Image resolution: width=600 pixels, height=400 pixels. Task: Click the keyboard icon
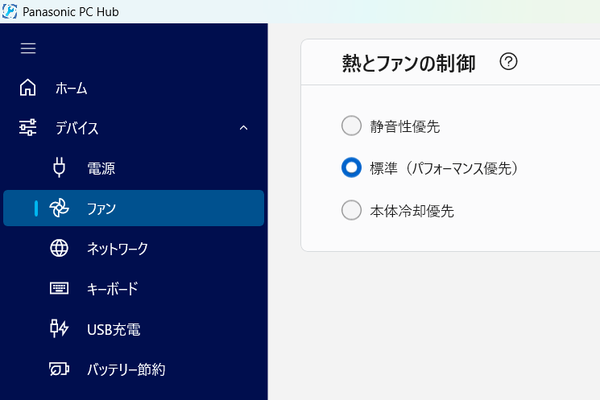[x=59, y=289]
